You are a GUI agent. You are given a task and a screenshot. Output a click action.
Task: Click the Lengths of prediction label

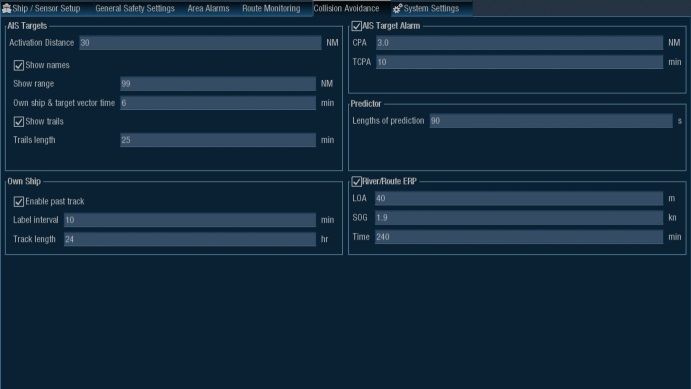tap(388, 121)
